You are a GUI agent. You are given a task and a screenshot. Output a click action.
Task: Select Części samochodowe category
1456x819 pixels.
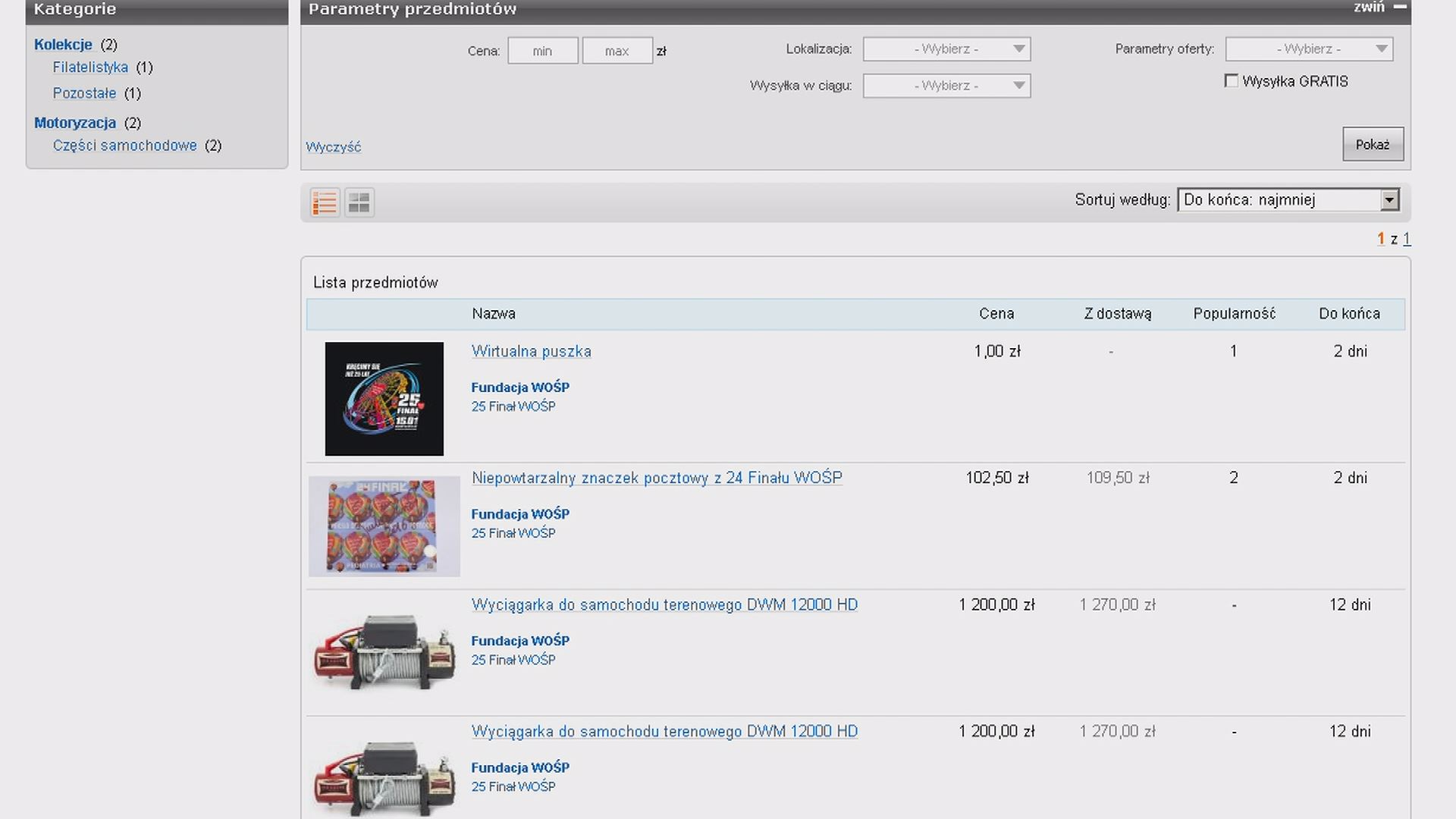coord(124,146)
